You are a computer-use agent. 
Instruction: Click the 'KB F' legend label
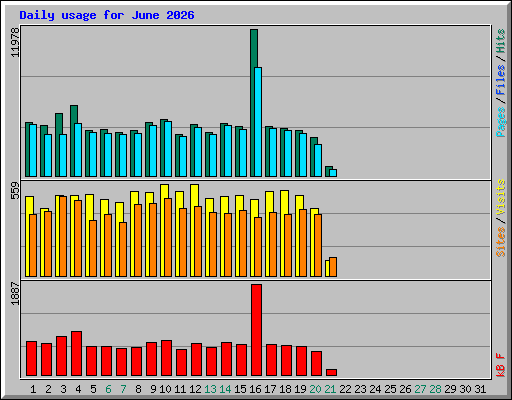[x=501, y=365]
